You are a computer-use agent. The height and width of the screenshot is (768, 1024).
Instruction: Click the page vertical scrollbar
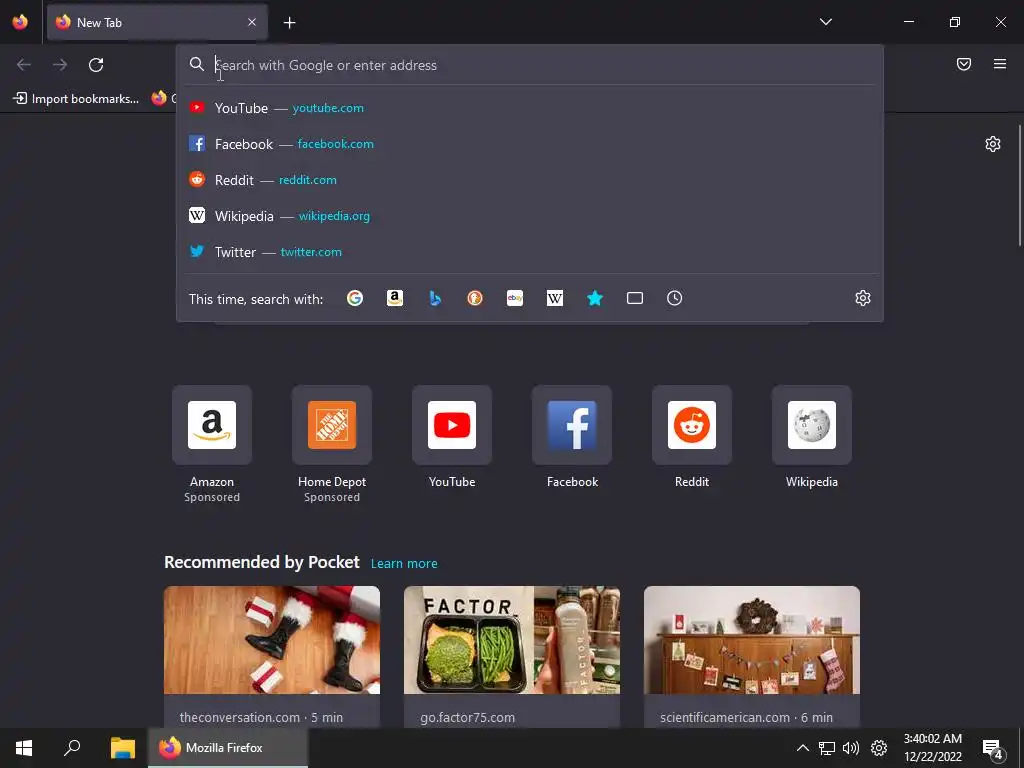click(1019, 185)
